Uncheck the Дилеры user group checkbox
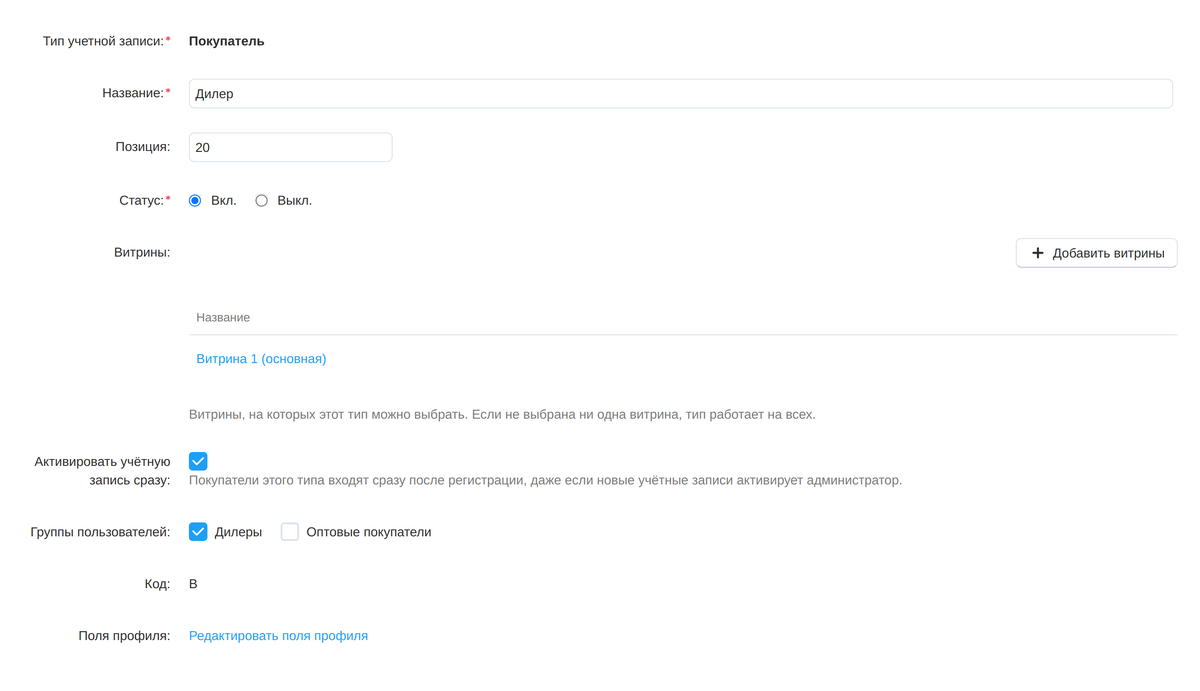Image resolution: width=1200 pixels, height=691 pixels. click(198, 532)
